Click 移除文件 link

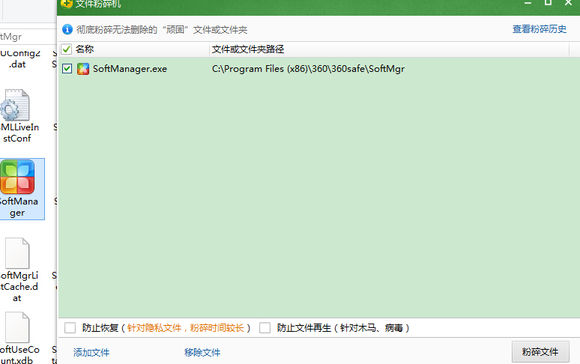tap(202, 352)
